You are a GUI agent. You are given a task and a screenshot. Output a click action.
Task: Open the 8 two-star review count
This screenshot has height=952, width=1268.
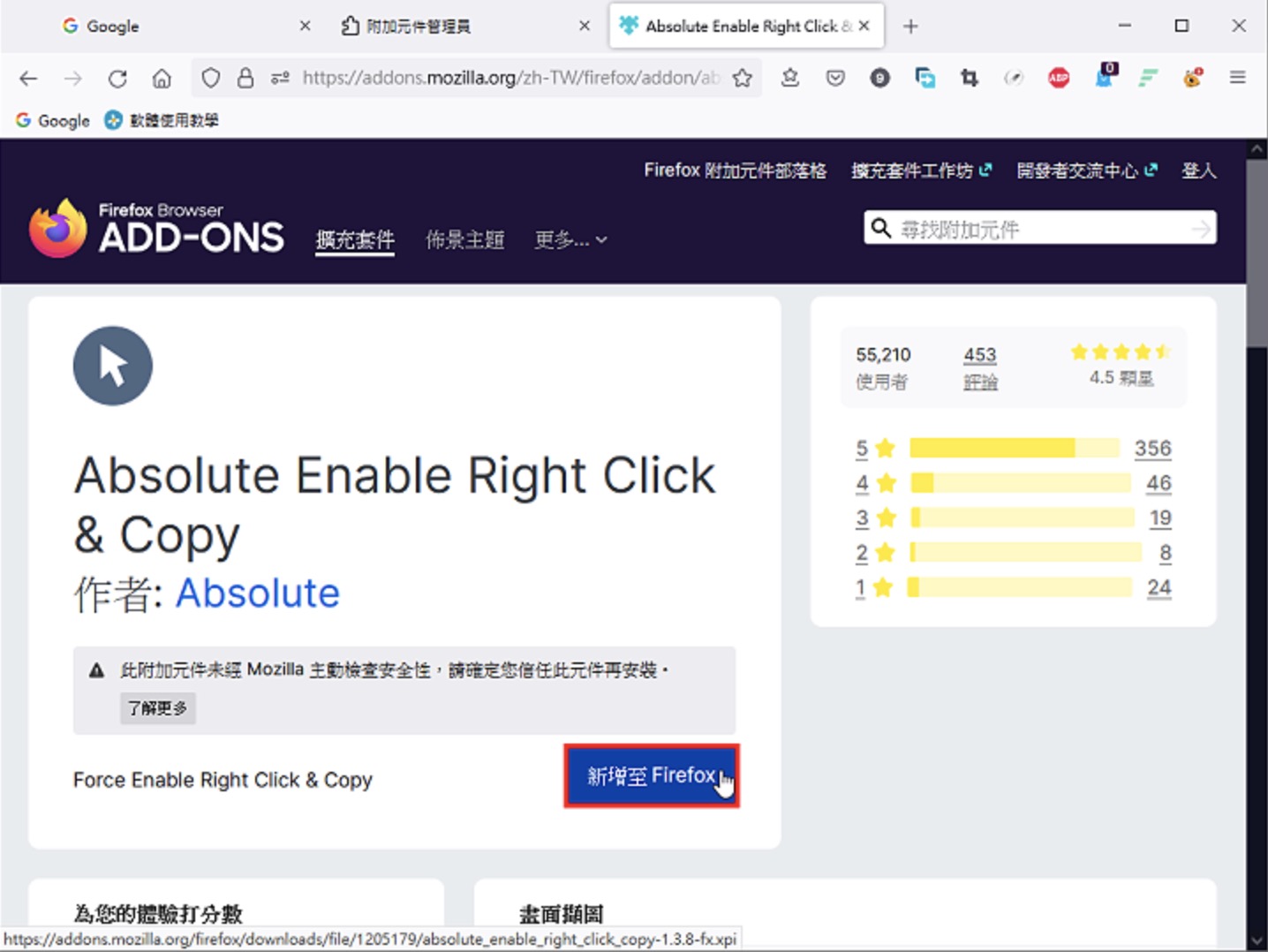[1166, 553]
